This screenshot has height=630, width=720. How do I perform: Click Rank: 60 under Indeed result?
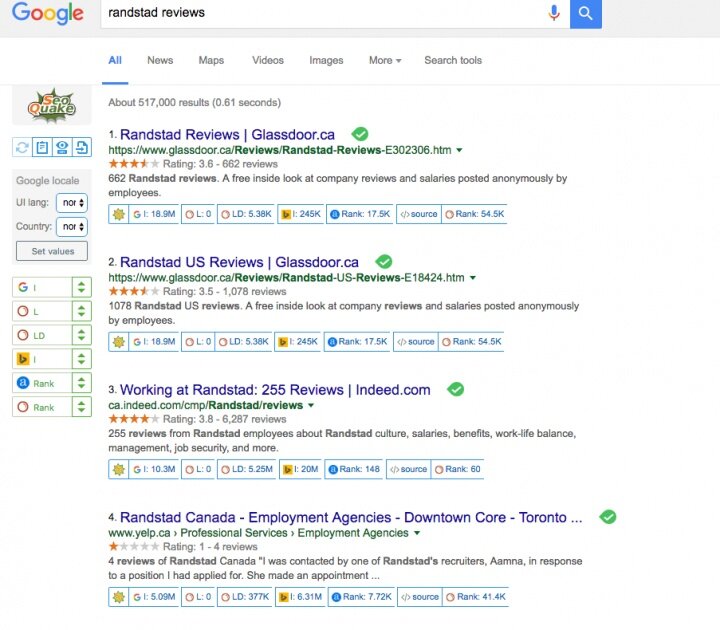click(x=458, y=469)
